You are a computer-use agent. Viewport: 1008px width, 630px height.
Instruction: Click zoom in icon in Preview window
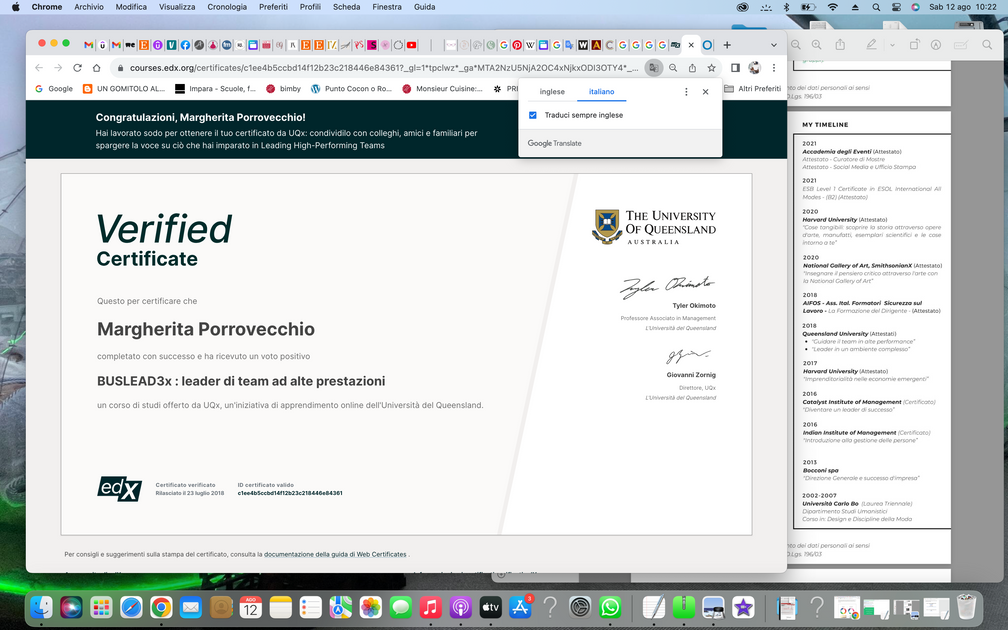coord(816,45)
